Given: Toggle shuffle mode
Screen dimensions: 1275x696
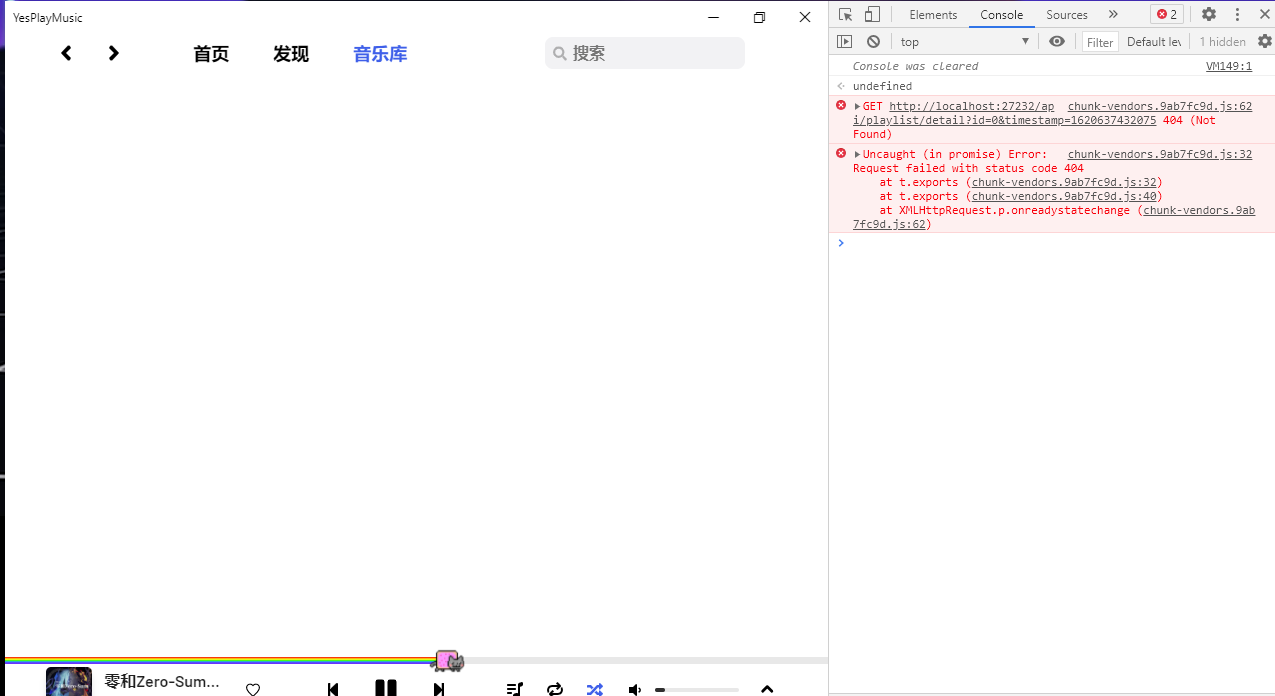Looking at the screenshot, I should (x=595, y=689).
